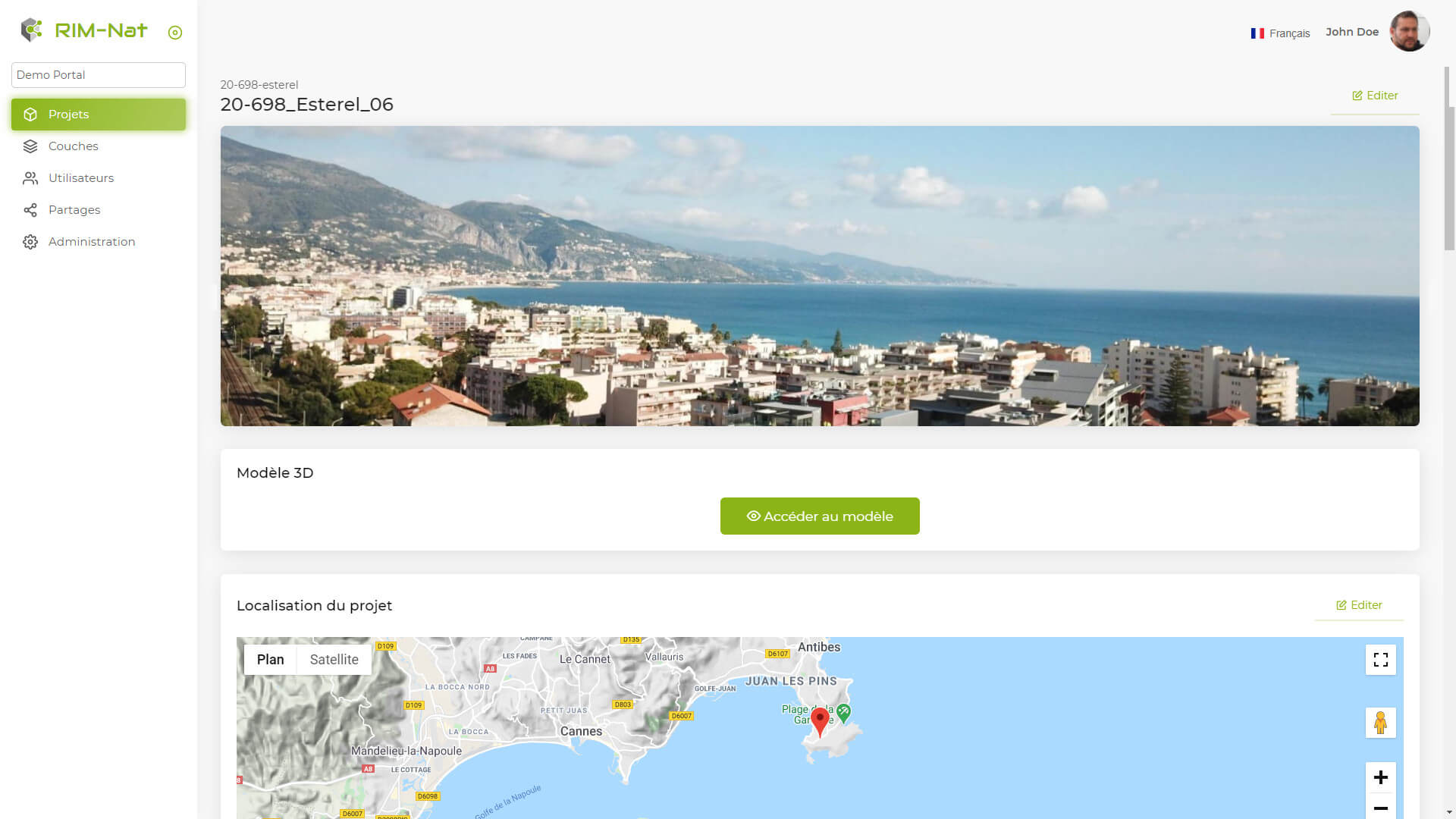Viewport: 1456px width, 819px height.
Task: Open the Français language dropdown
Action: coord(1280,33)
